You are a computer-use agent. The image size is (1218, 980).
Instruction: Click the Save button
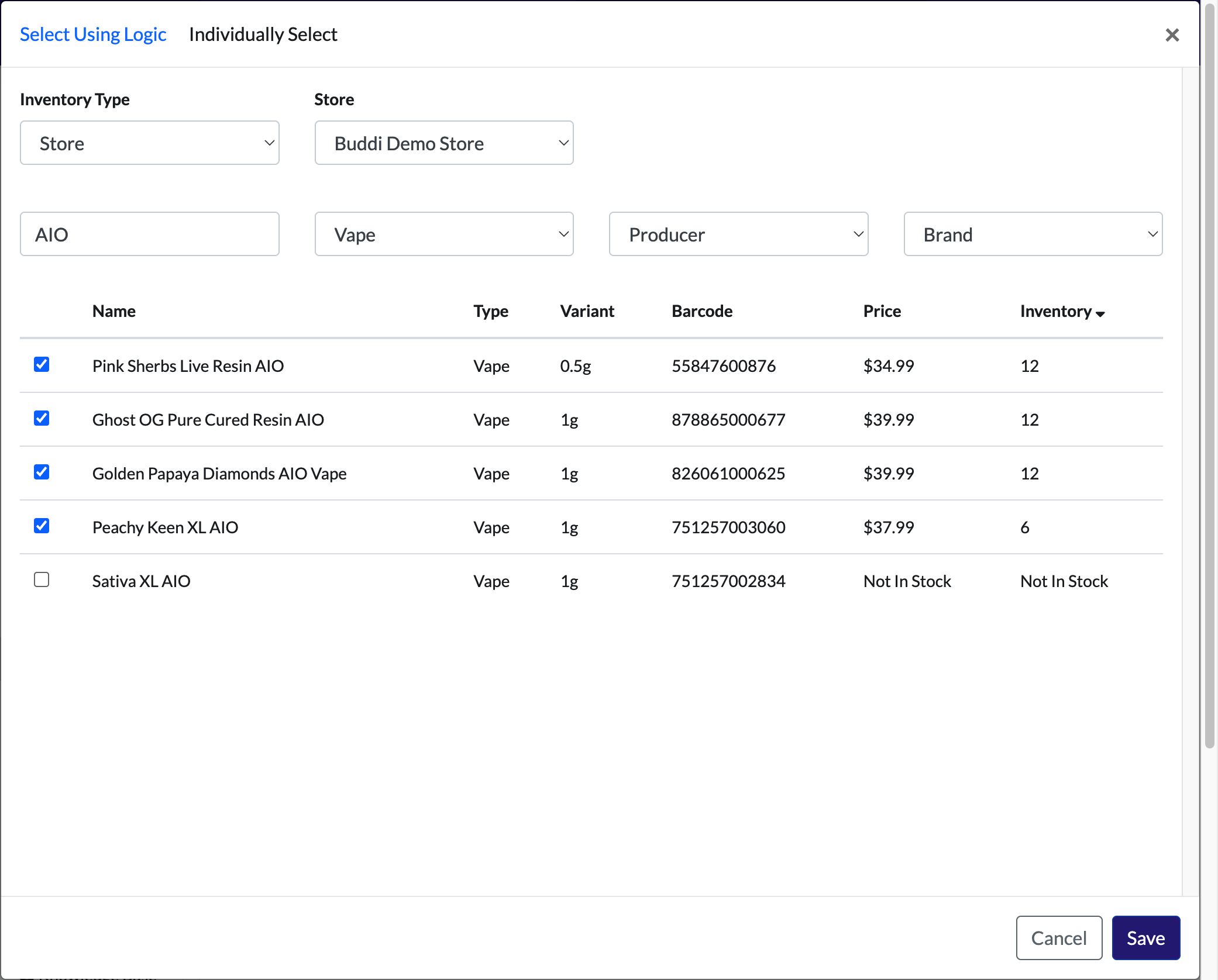(x=1145, y=938)
